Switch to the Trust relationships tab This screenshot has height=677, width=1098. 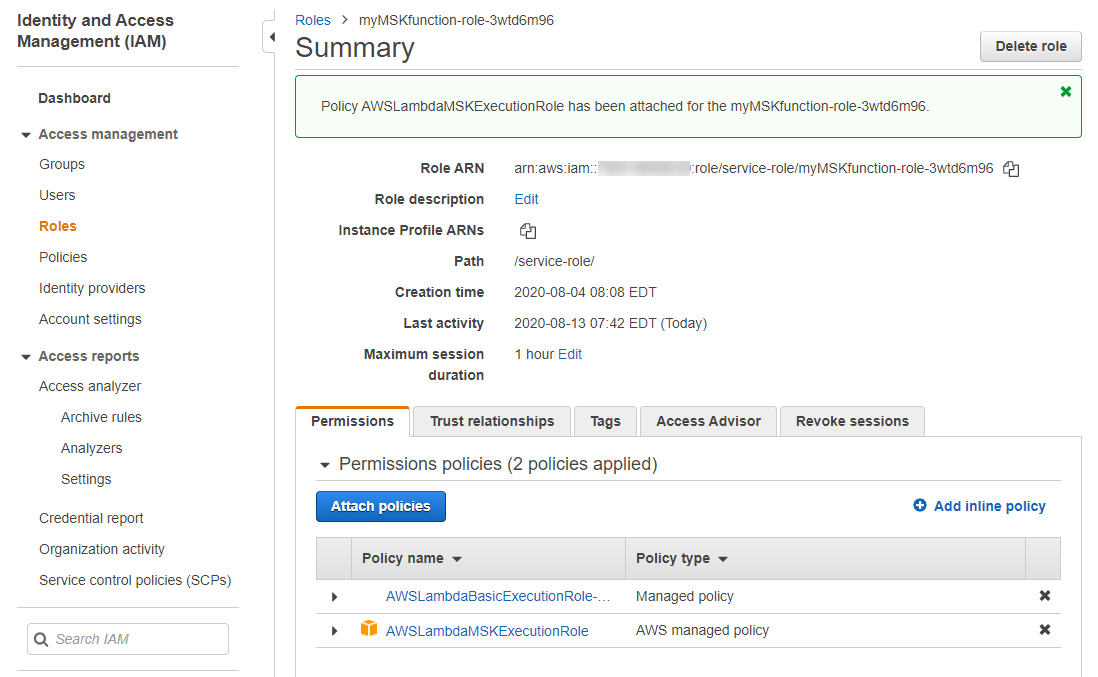pyautogui.click(x=492, y=421)
